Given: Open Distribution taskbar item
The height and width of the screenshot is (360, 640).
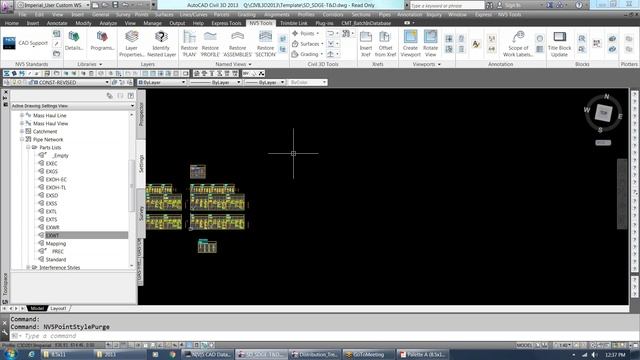Looking at the screenshot, I should [315, 355].
